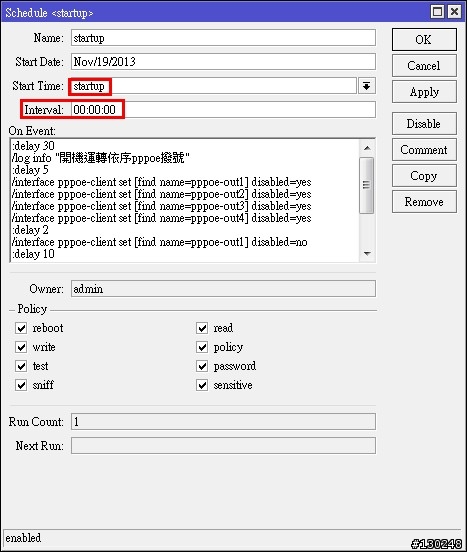The height and width of the screenshot is (552, 467).
Task: Toggle the password policy checkbox
Action: pos(202,366)
